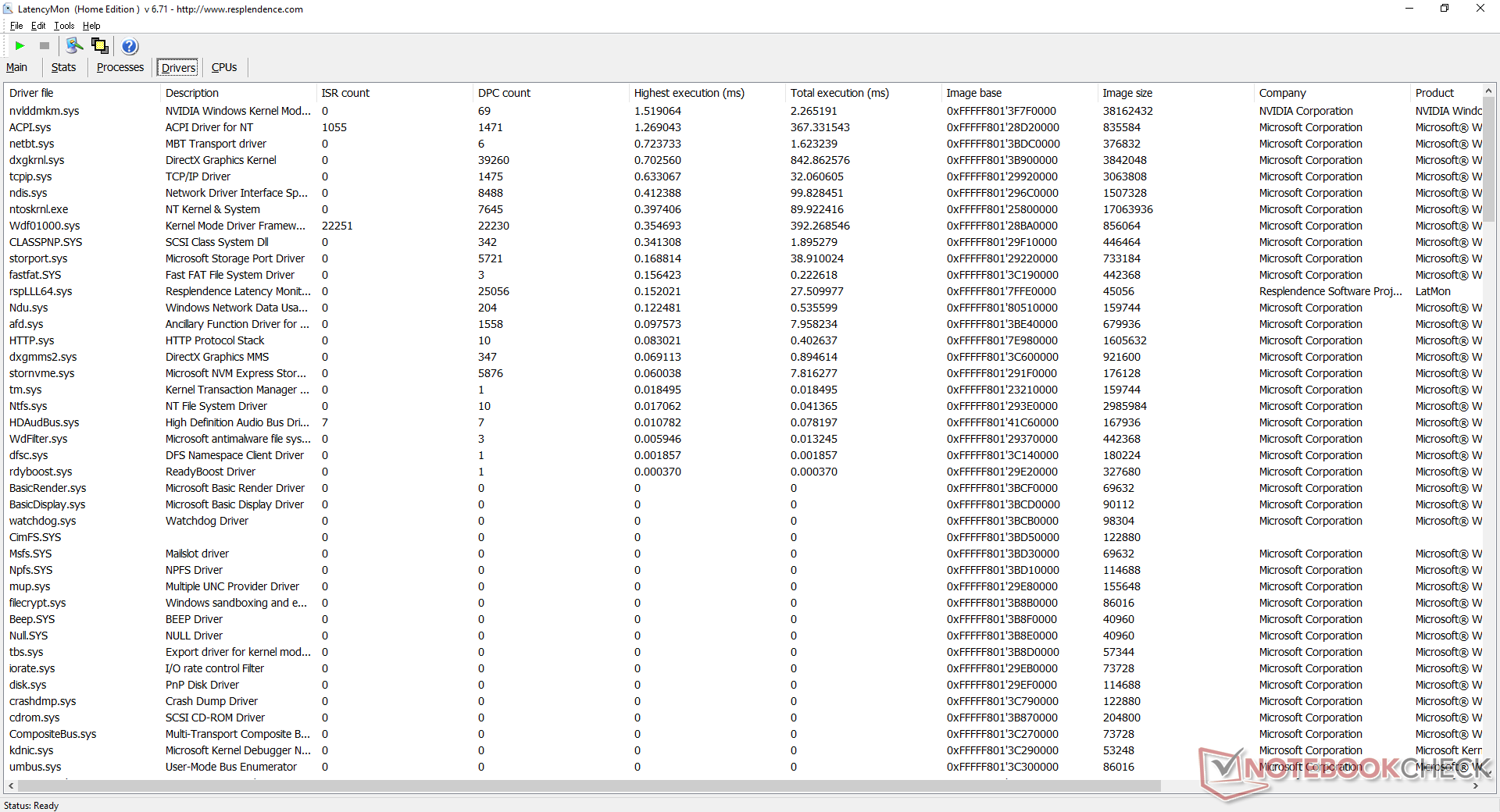This screenshot has height=812, width=1500.
Task: Sort by Total execution (ms) column
Action: pos(863,93)
